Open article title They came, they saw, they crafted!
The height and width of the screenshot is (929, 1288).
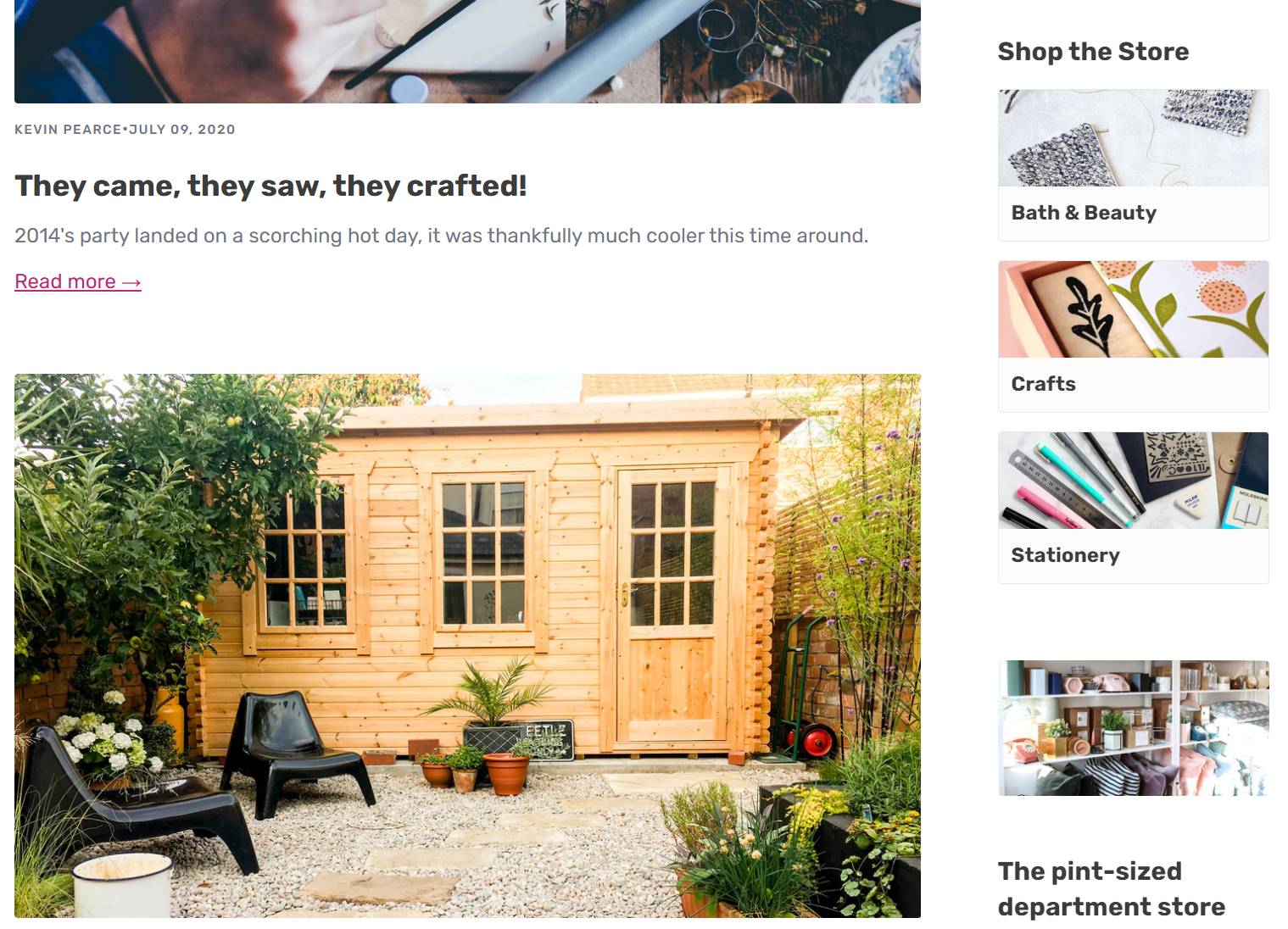tap(270, 186)
